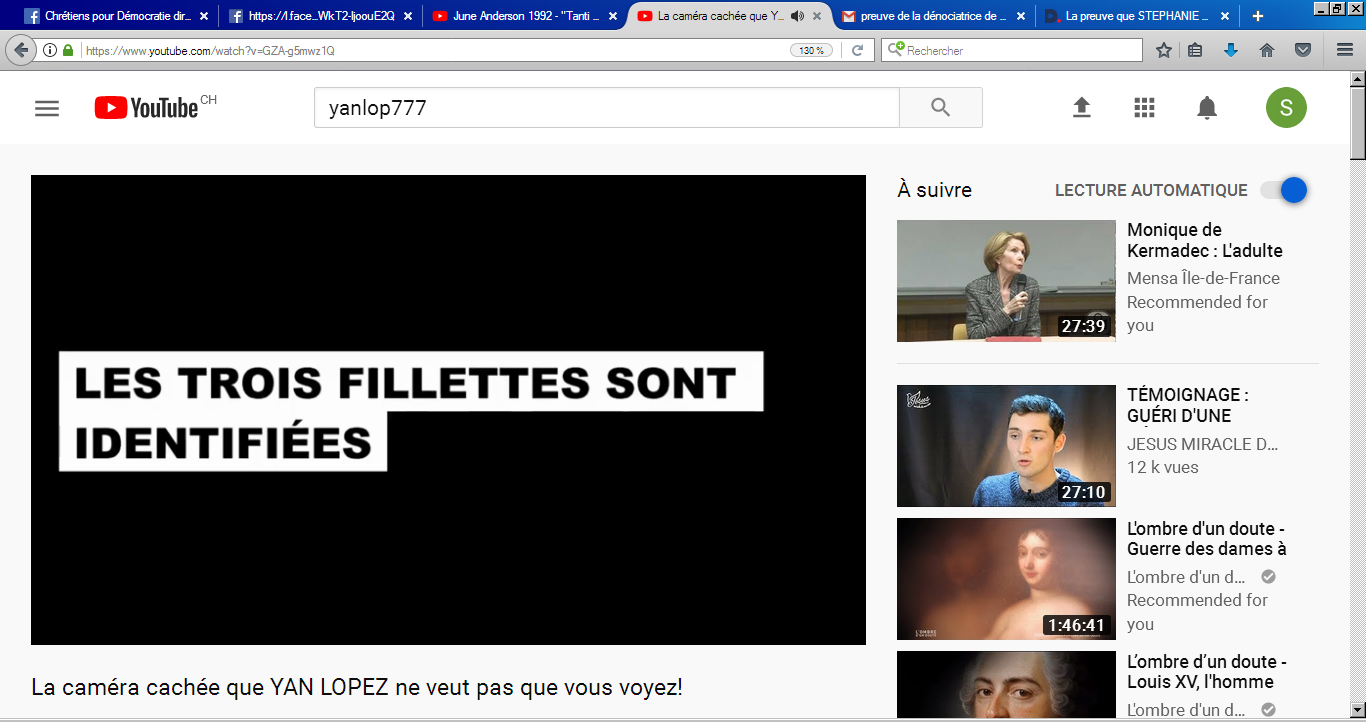This screenshot has width=1366, height=722.
Task: Click the À suivre heading text
Action: pos(934,190)
